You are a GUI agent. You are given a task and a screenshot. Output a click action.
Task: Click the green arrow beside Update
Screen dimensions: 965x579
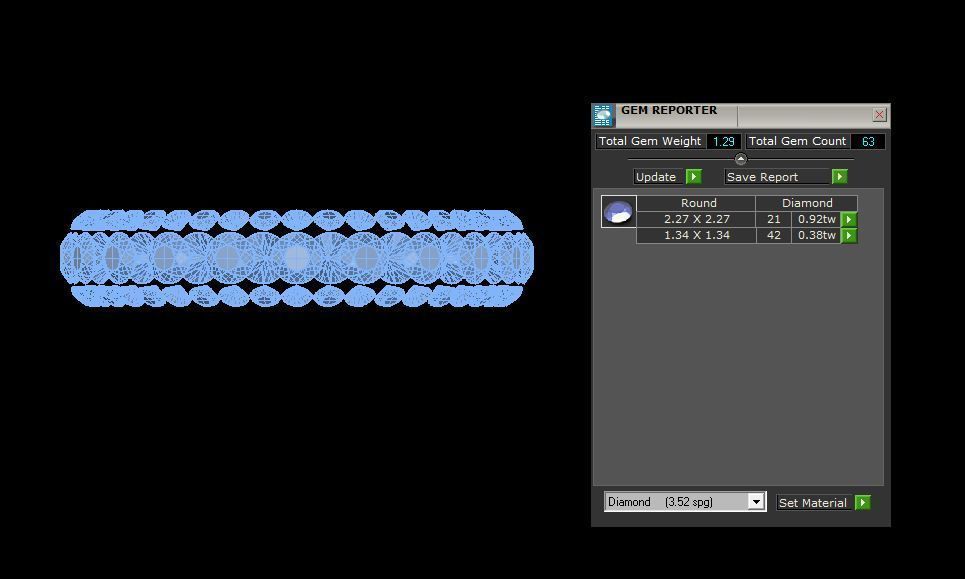(694, 177)
